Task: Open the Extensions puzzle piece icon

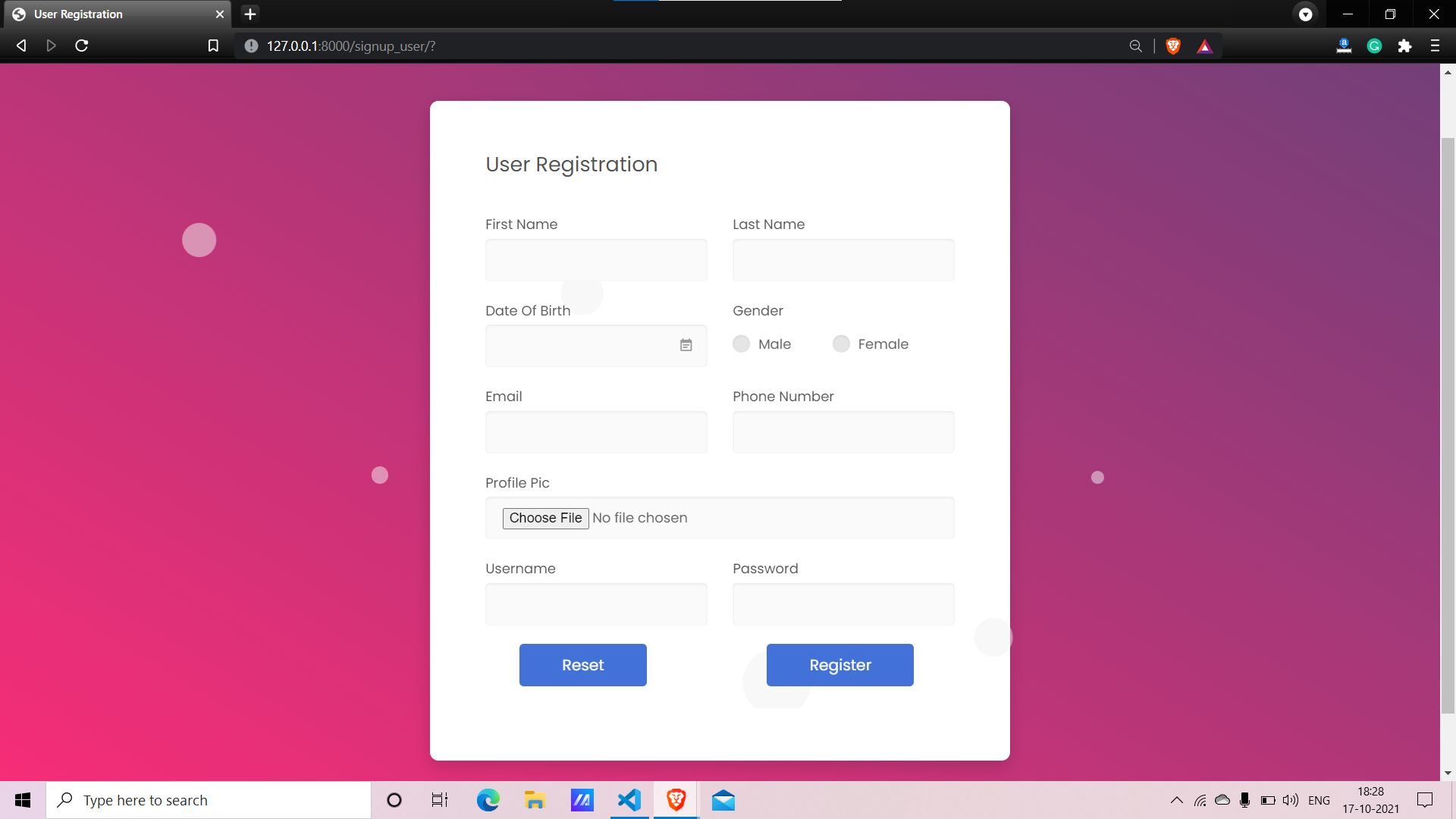Action: (x=1404, y=46)
